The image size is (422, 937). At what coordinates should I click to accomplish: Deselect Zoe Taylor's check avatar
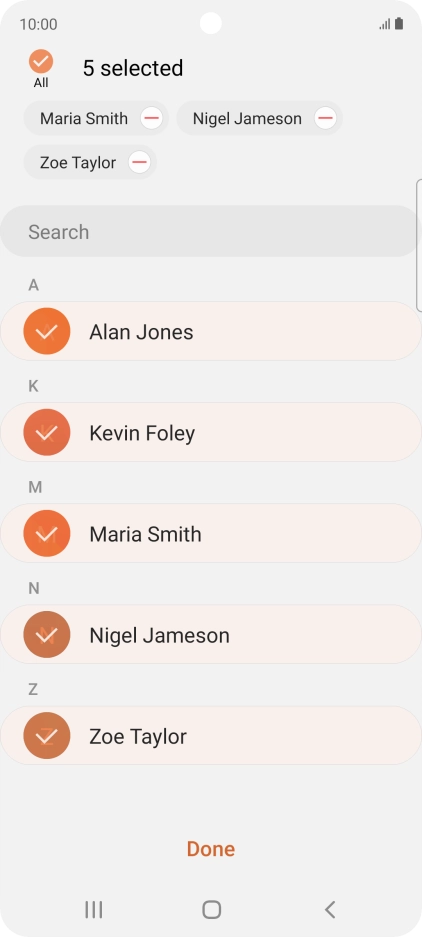point(47,736)
